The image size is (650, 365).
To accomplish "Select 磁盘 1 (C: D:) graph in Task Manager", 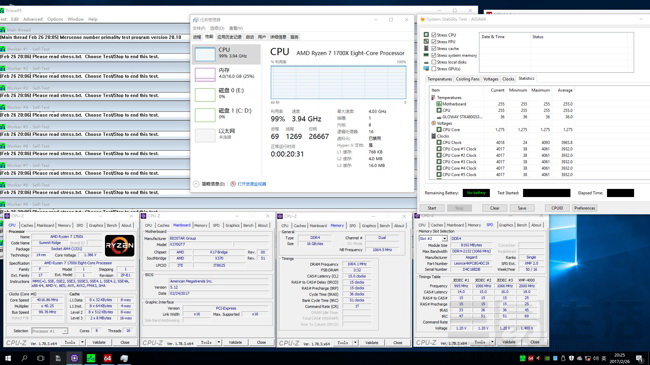I will coord(205,115).
